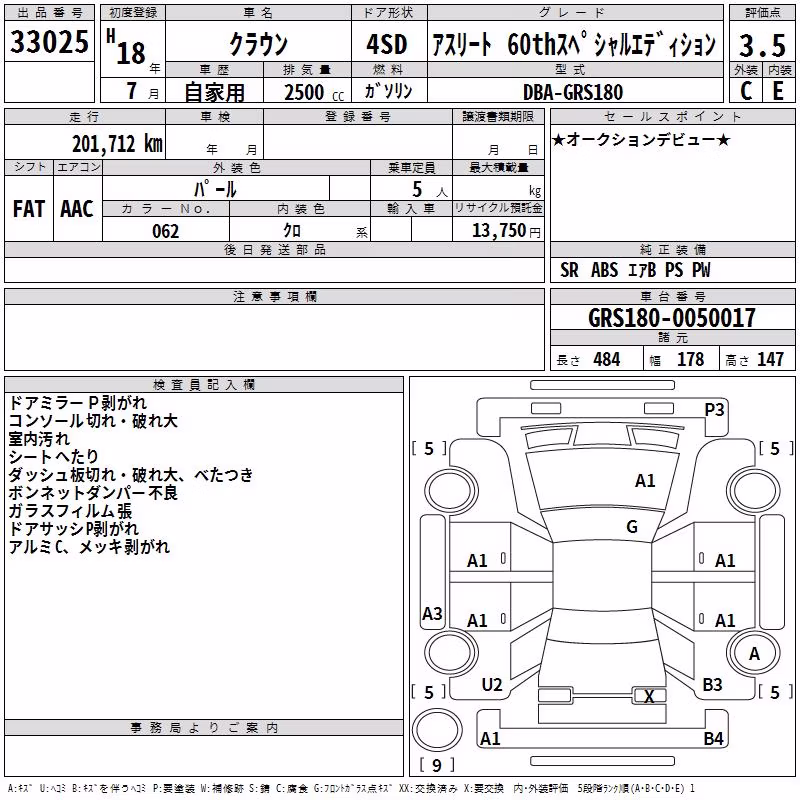Click the 車台番号 header

point(672,296)
